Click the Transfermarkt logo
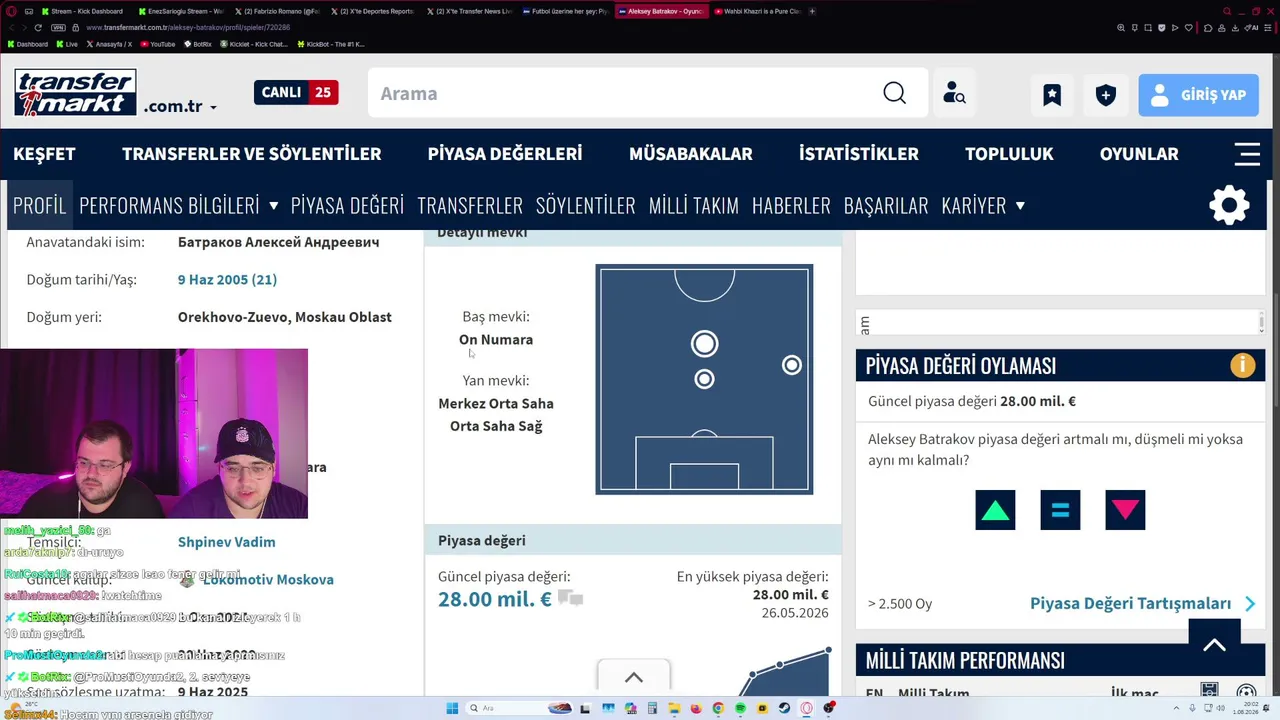This screenshot has height=720, width=1280. [x=75, y=93]
